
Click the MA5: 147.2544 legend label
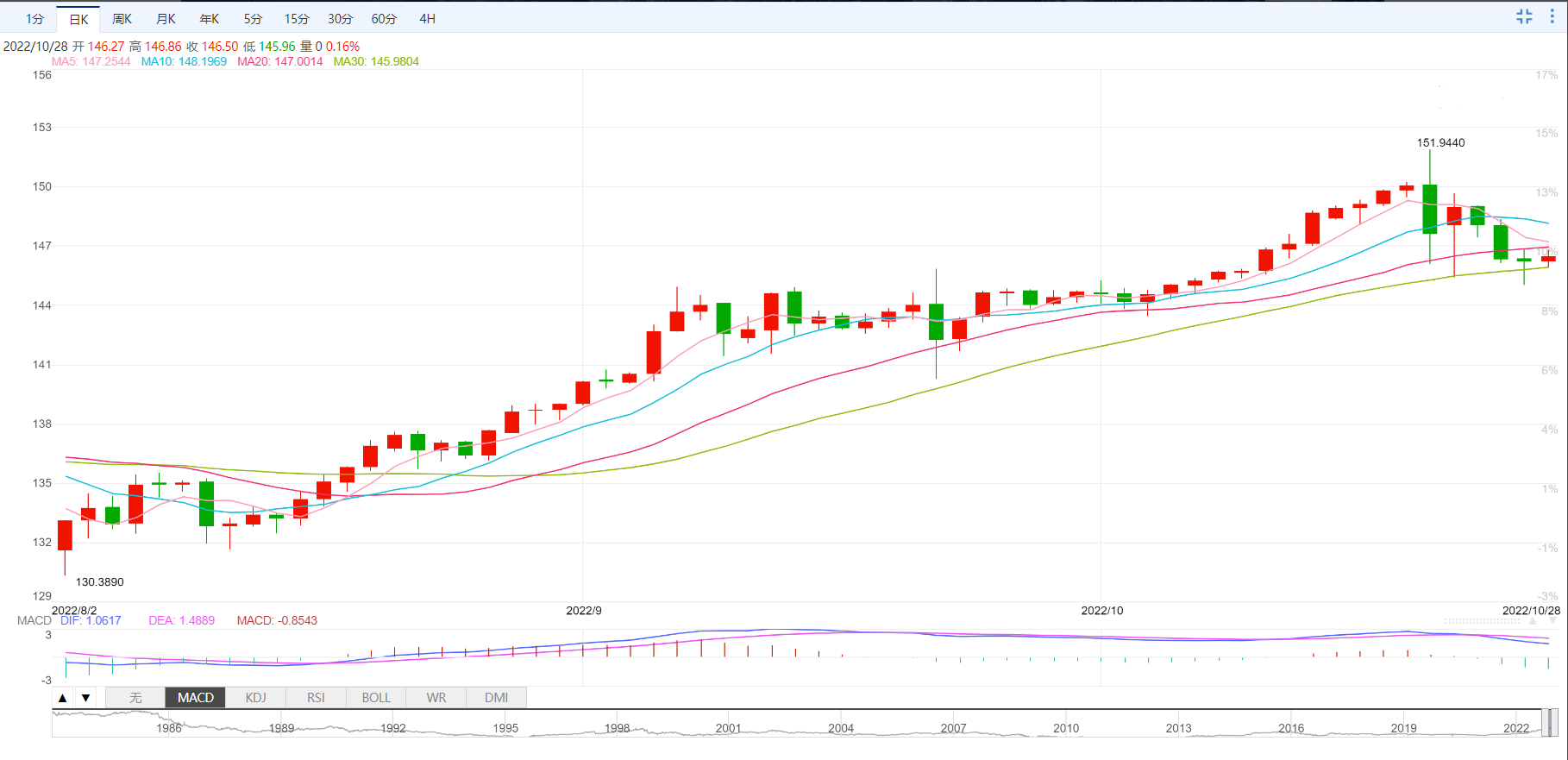[91, 61]
